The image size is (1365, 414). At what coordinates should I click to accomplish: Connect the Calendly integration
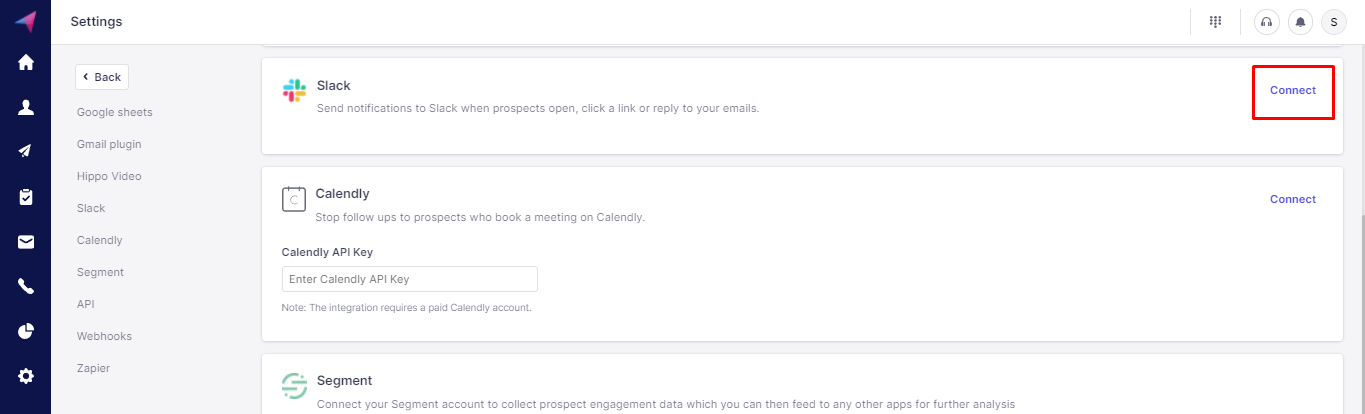[1293, 199]
